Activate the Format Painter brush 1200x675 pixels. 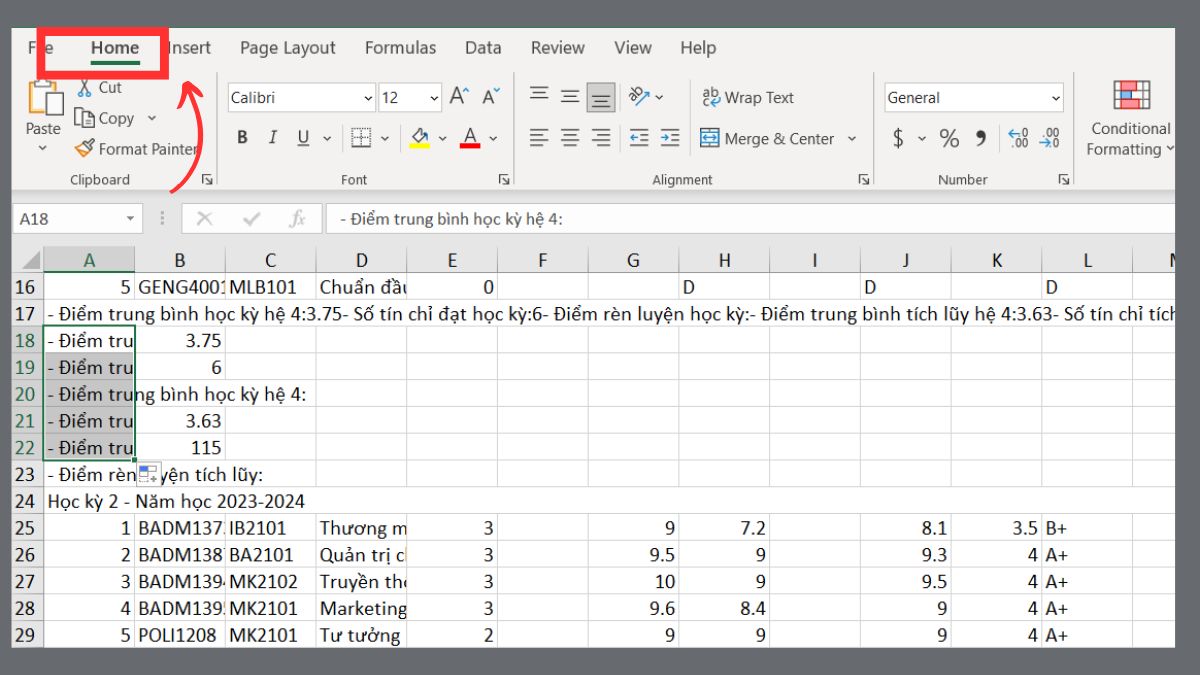point(135,149)
